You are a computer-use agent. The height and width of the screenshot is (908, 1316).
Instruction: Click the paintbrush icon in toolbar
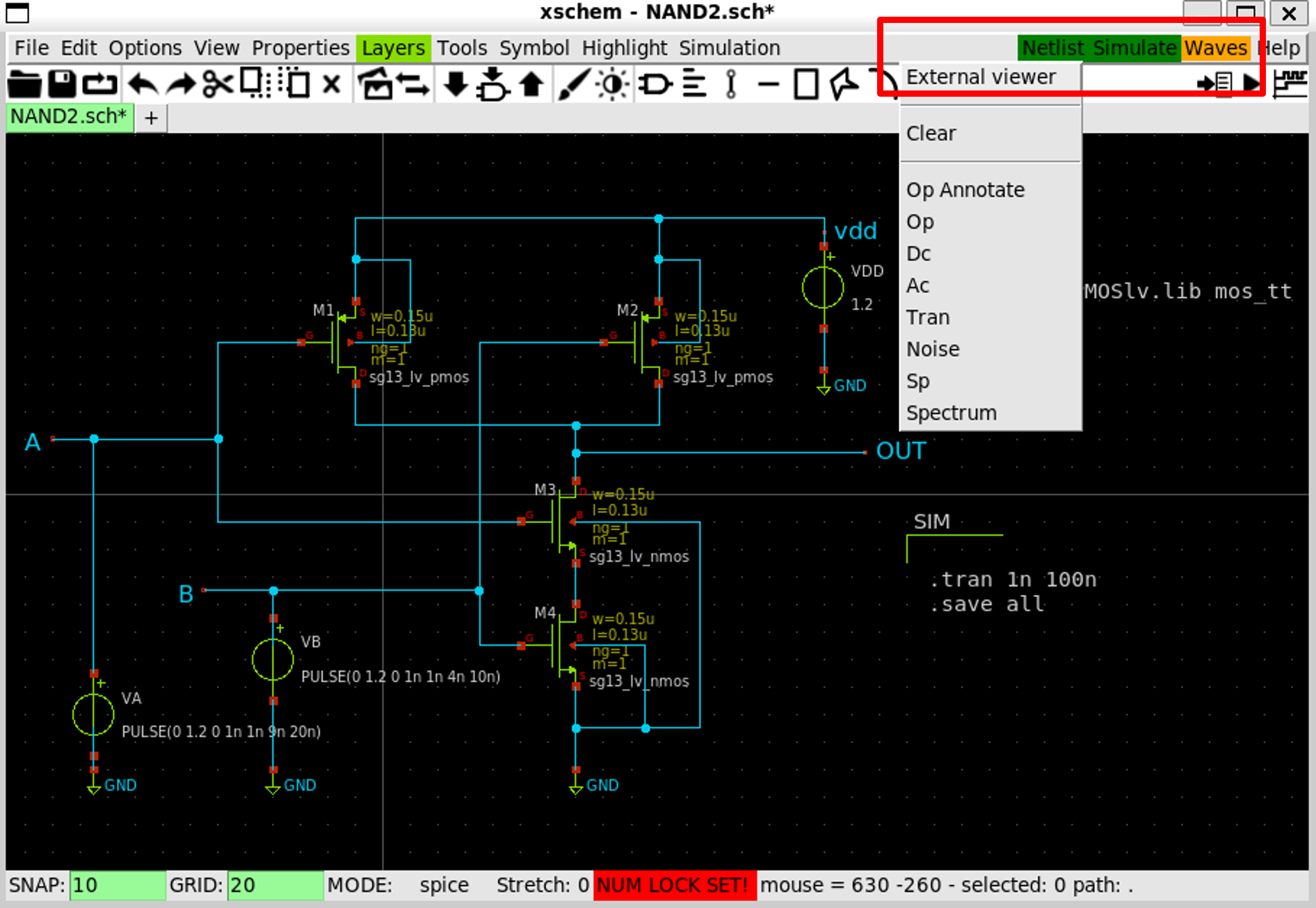click(x=574, y=85)
